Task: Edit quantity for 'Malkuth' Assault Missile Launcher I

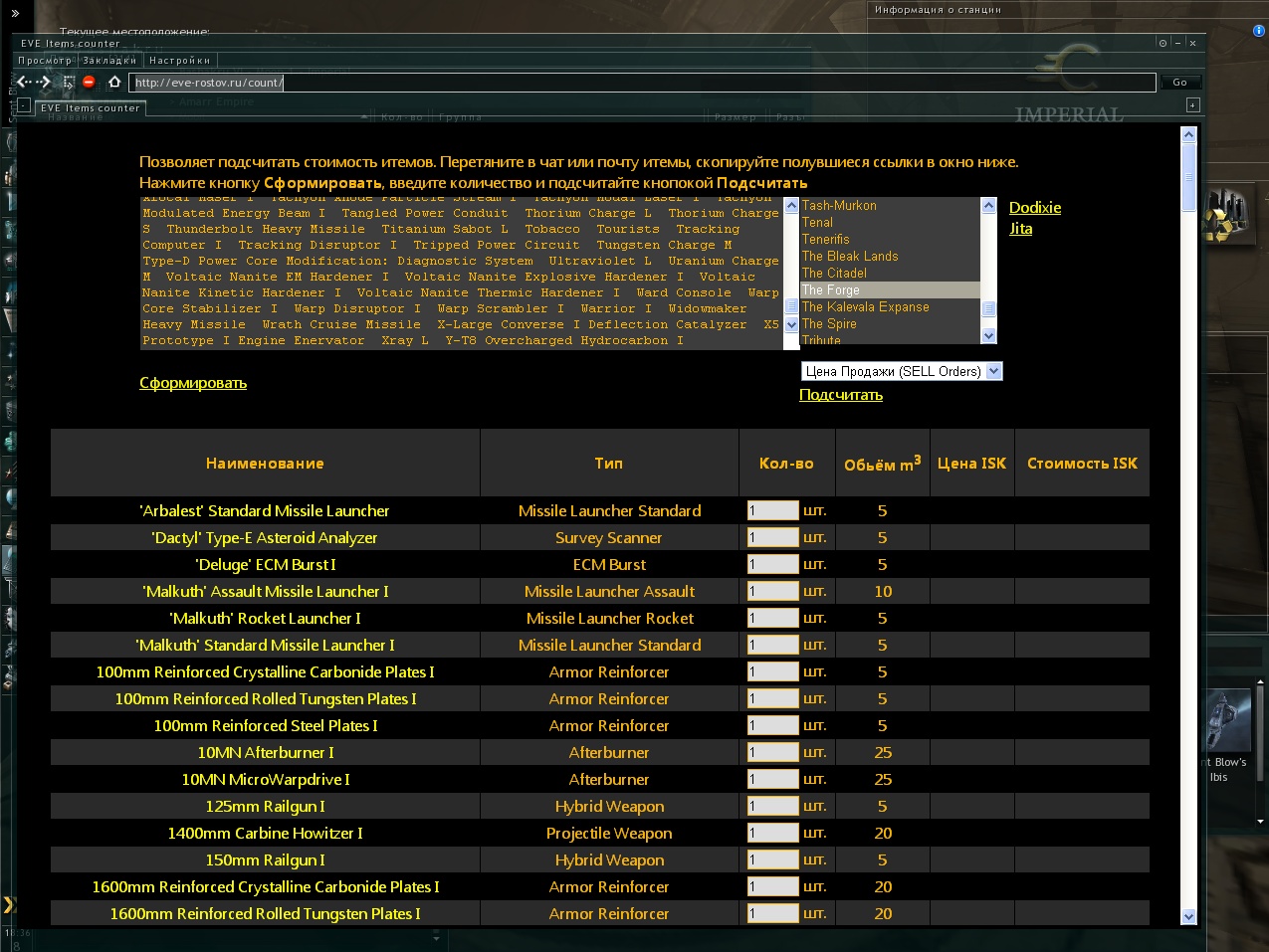Action: tap(772, 591)
